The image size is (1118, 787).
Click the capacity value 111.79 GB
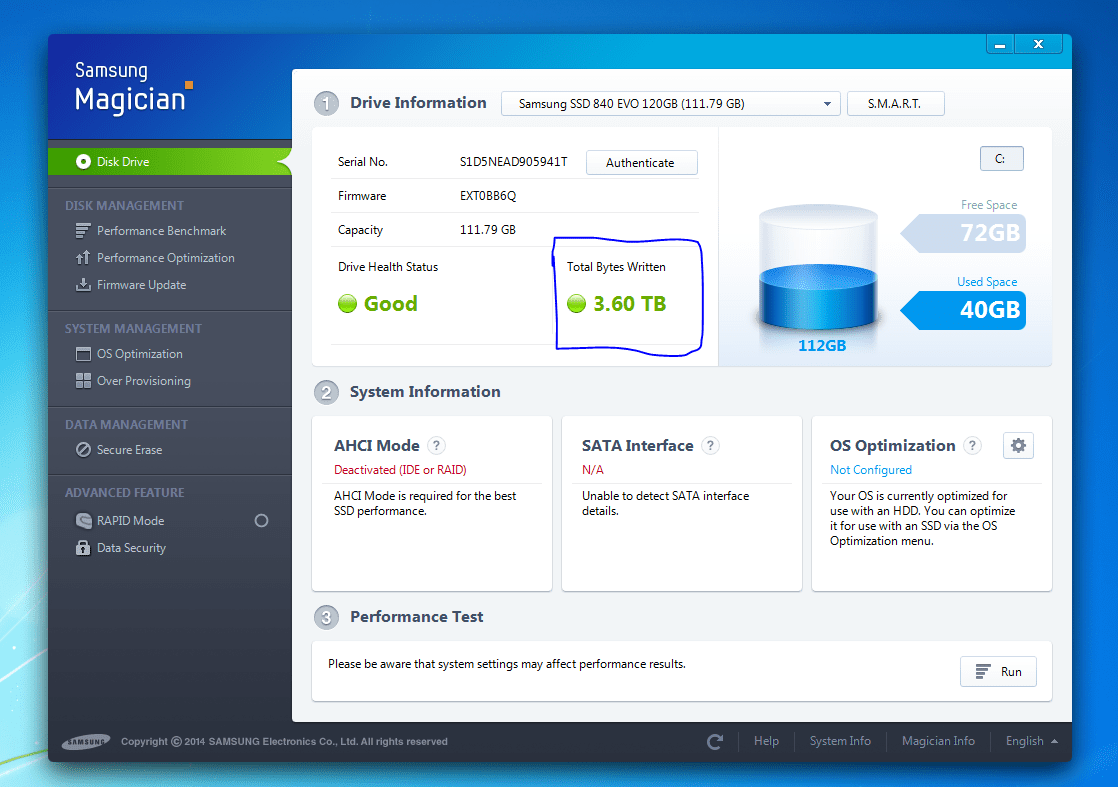488,230
